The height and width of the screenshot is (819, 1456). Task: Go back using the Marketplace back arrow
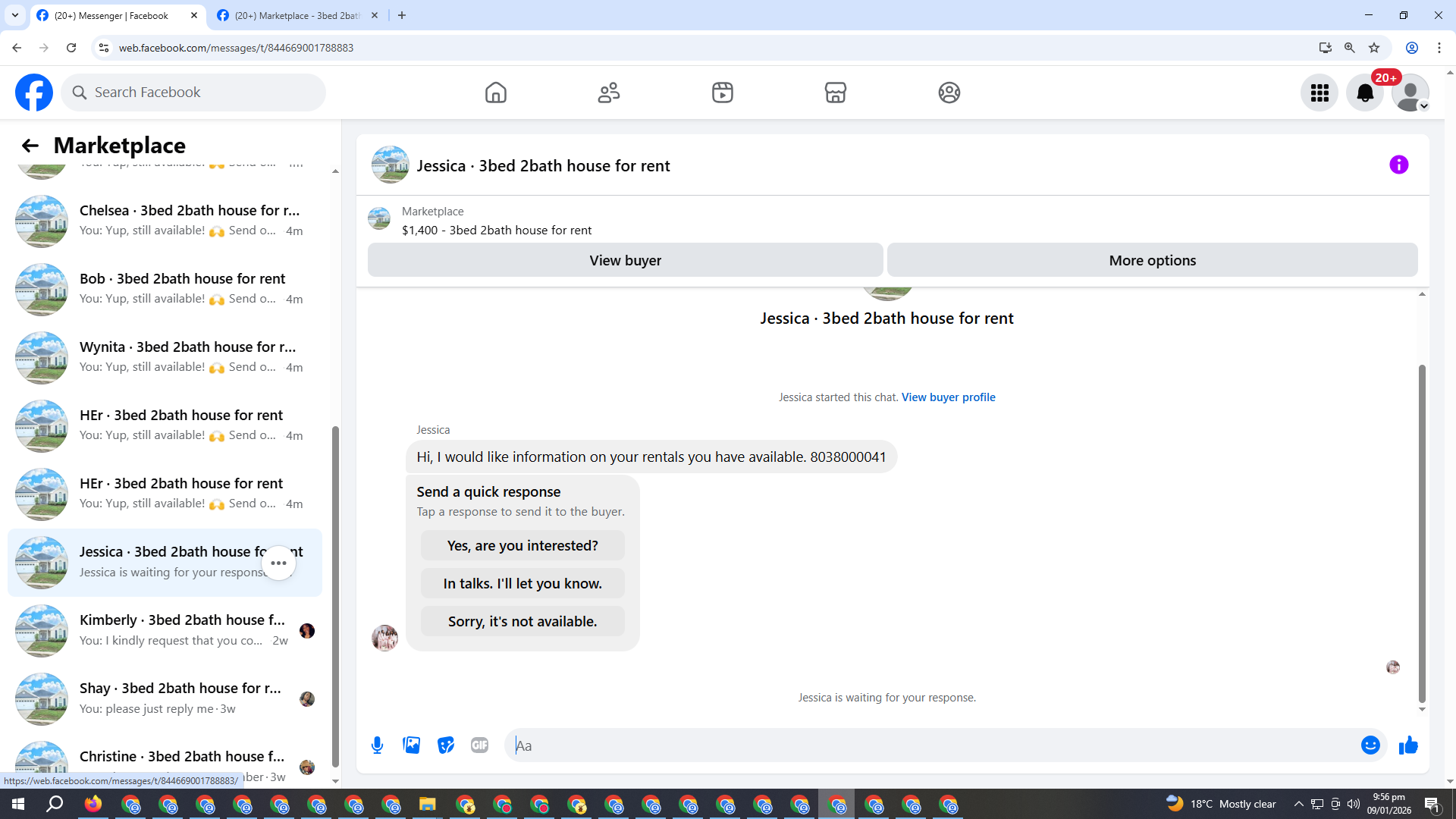[30, 146]
